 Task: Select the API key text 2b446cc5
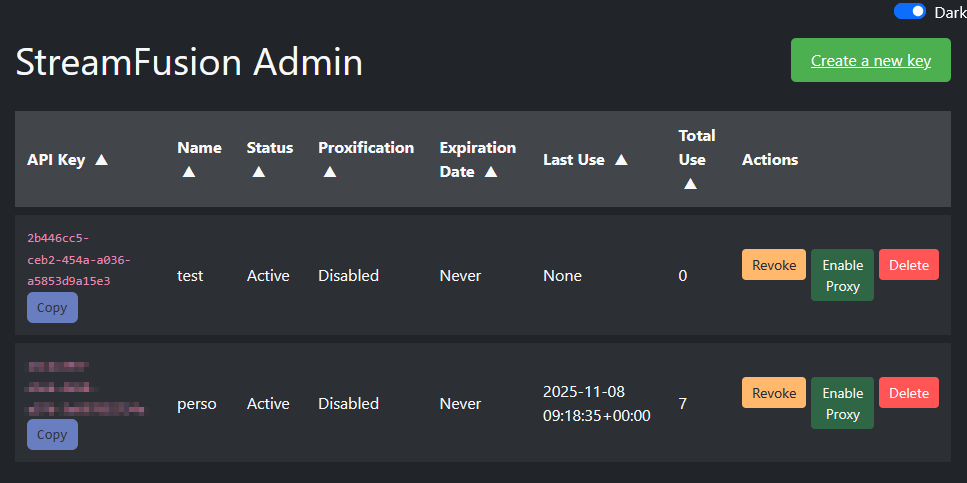click(x=59, y=239)
